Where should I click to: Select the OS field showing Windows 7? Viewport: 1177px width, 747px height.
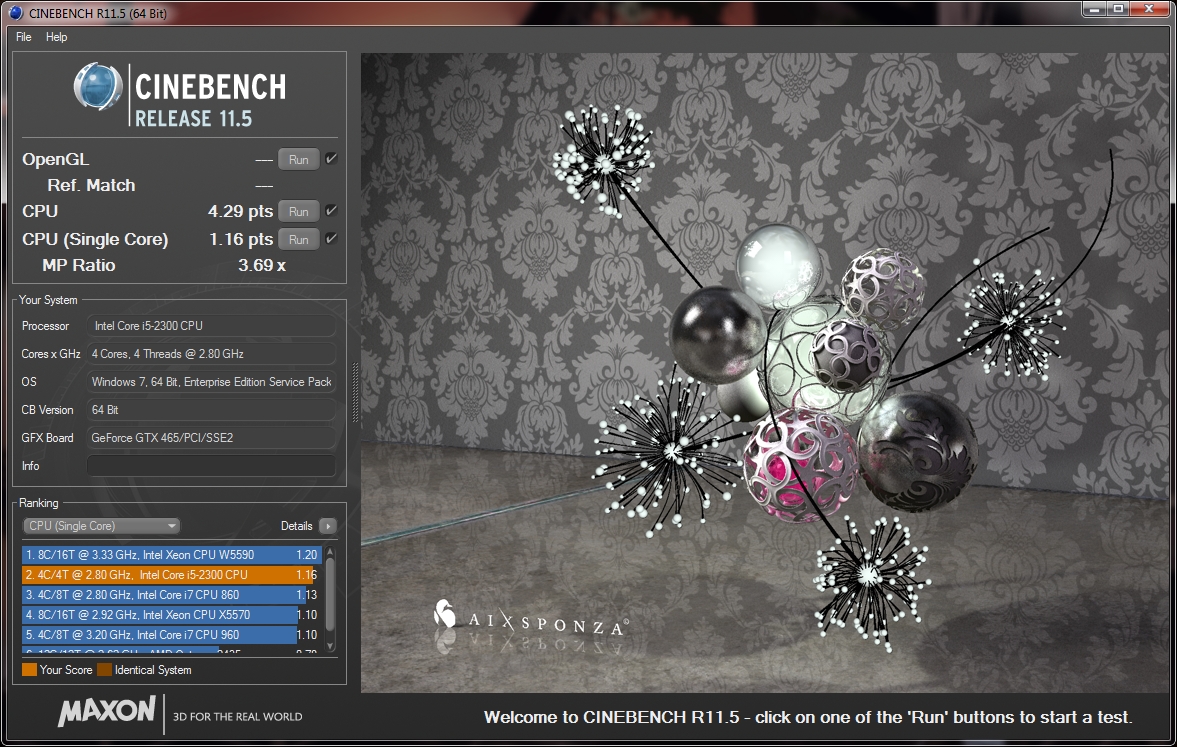coord(211,381)
